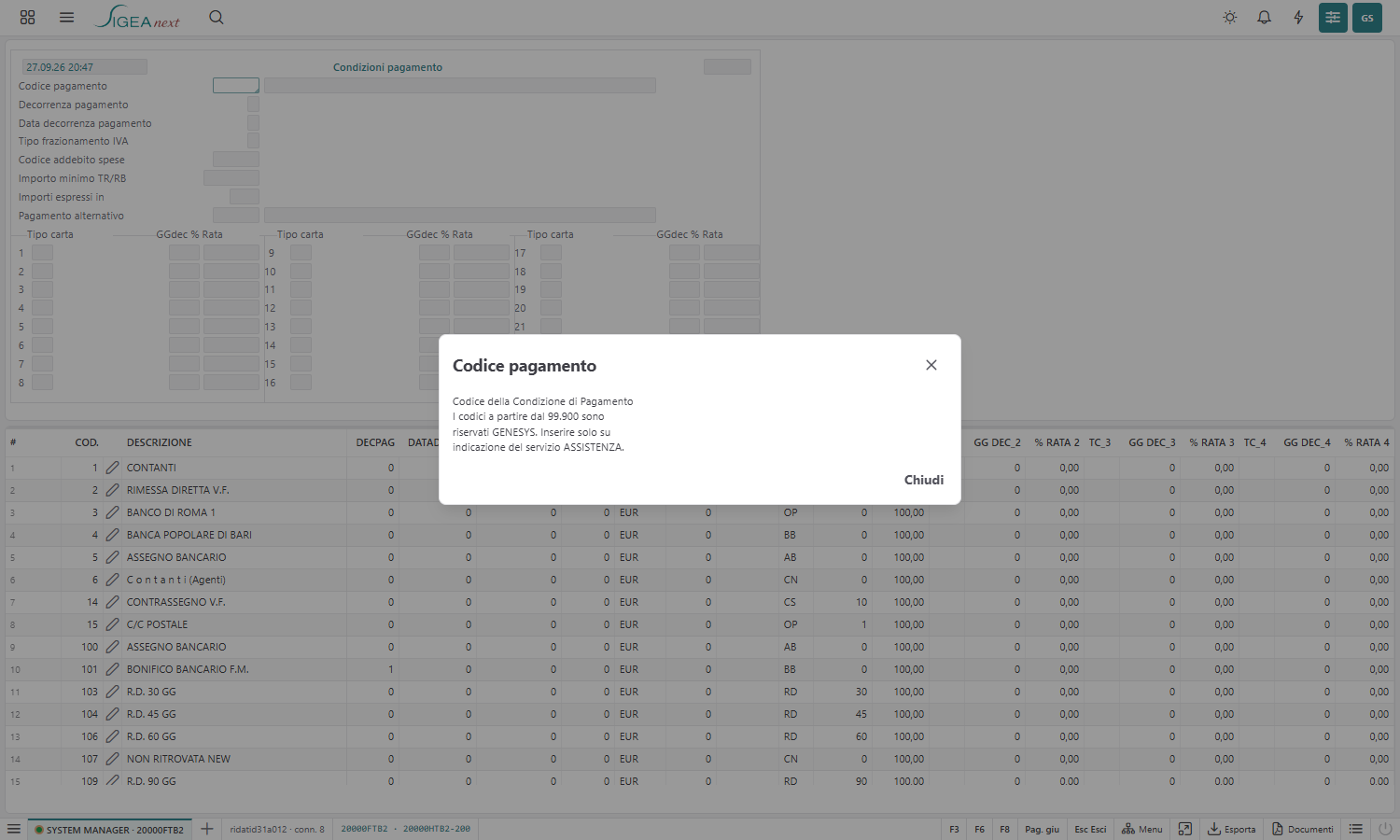Click the Codice pagamento input field
The width and height of the screenshot is (1400, 840).
(236, 86)
